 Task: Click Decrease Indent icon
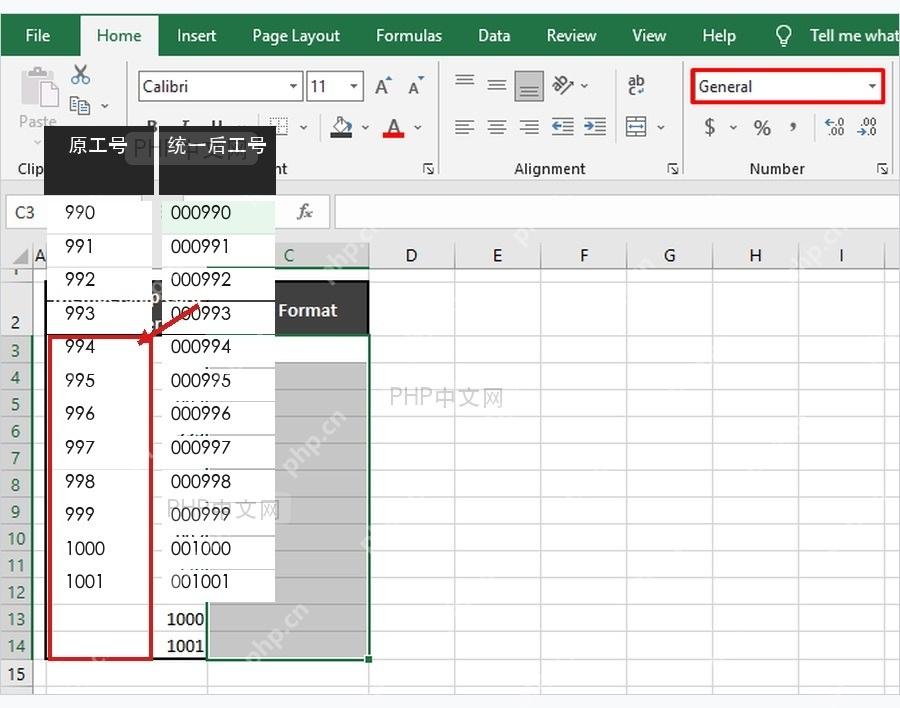point(562,126)
